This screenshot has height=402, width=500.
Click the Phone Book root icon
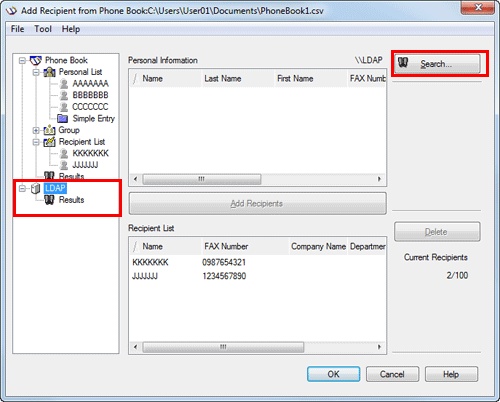pyautogui.click(x=36, y=60)
